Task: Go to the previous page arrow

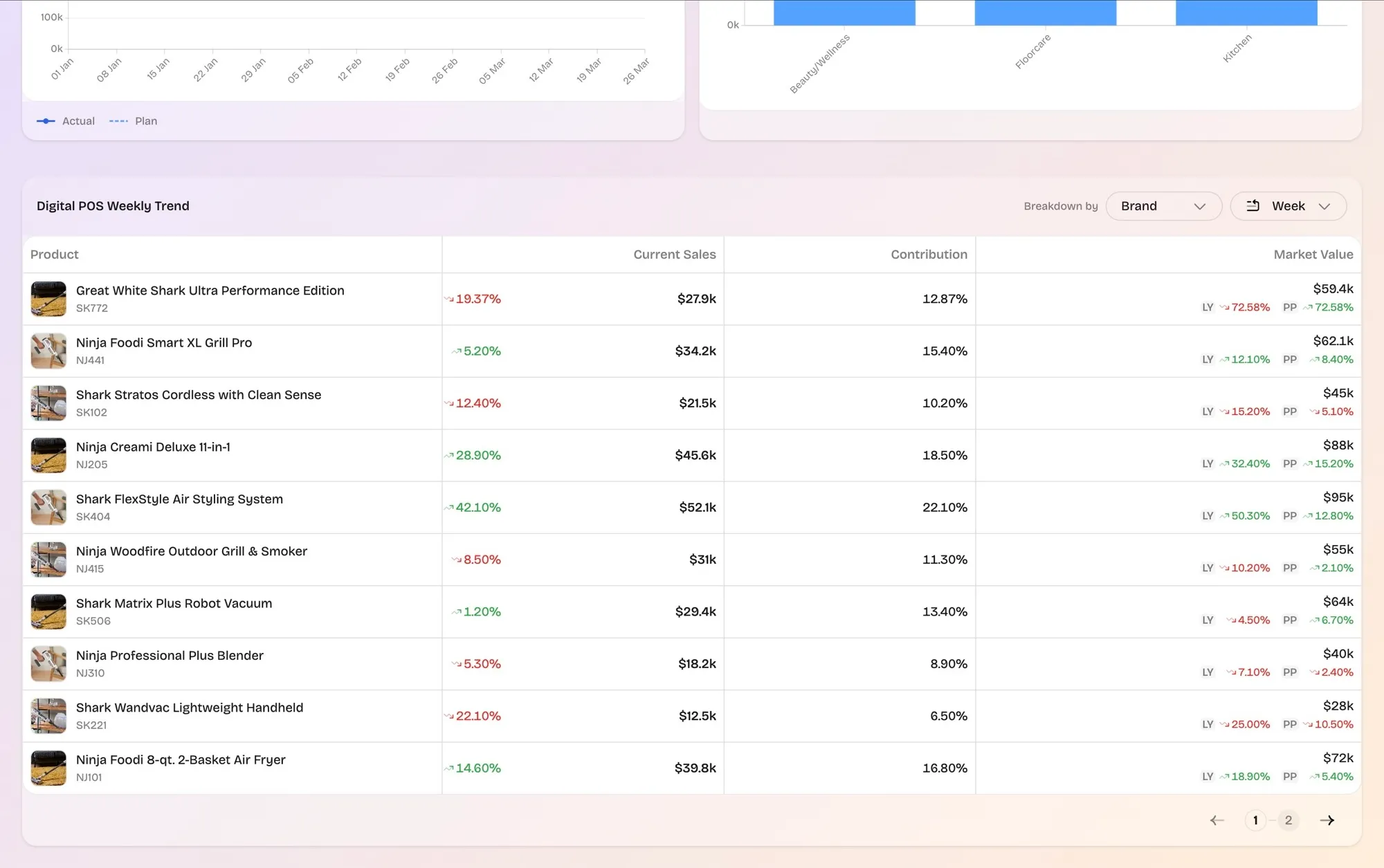Action: click(1217, 820)
